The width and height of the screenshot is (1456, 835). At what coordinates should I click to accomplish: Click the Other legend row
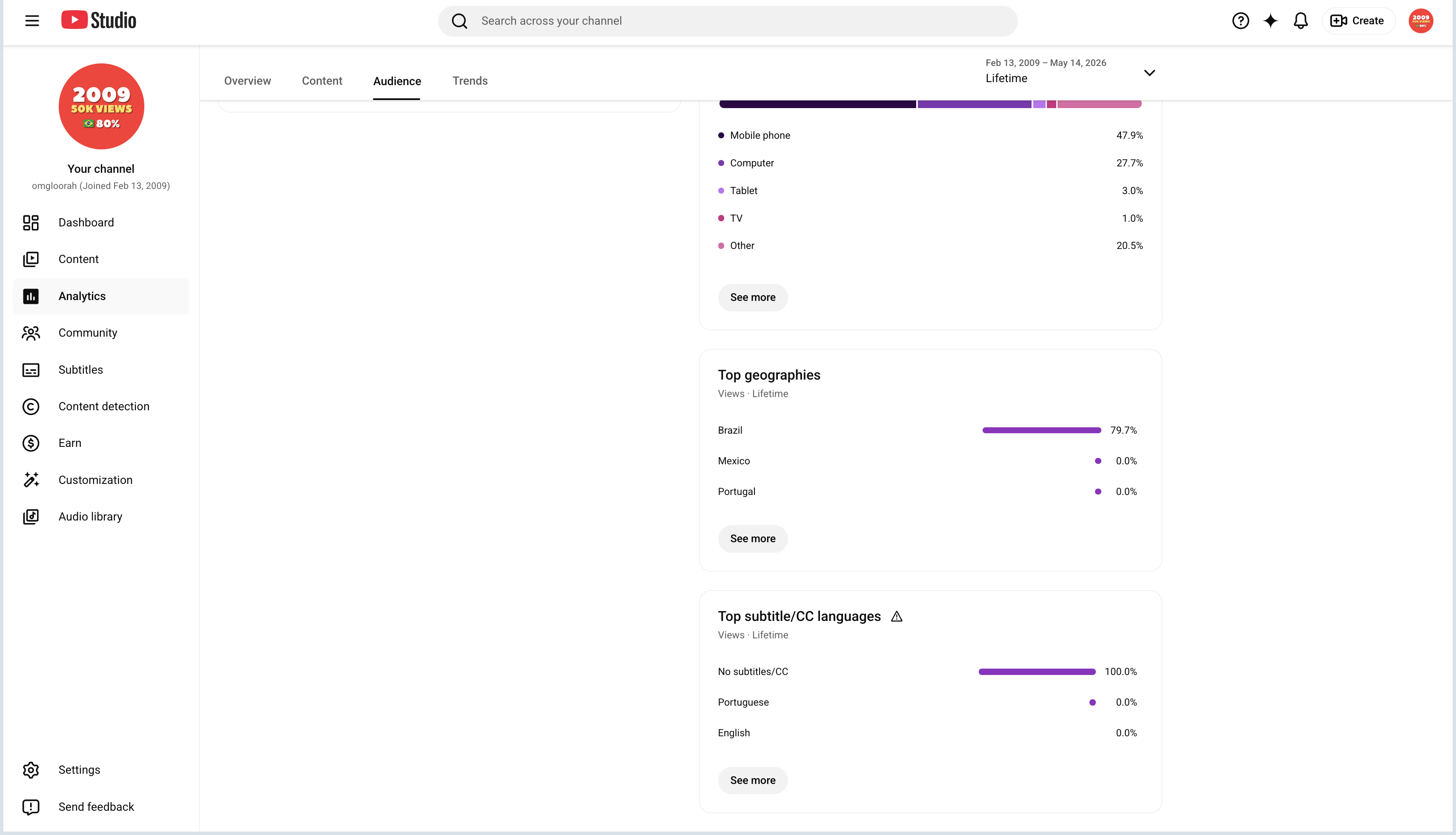(x=931, y=246)
